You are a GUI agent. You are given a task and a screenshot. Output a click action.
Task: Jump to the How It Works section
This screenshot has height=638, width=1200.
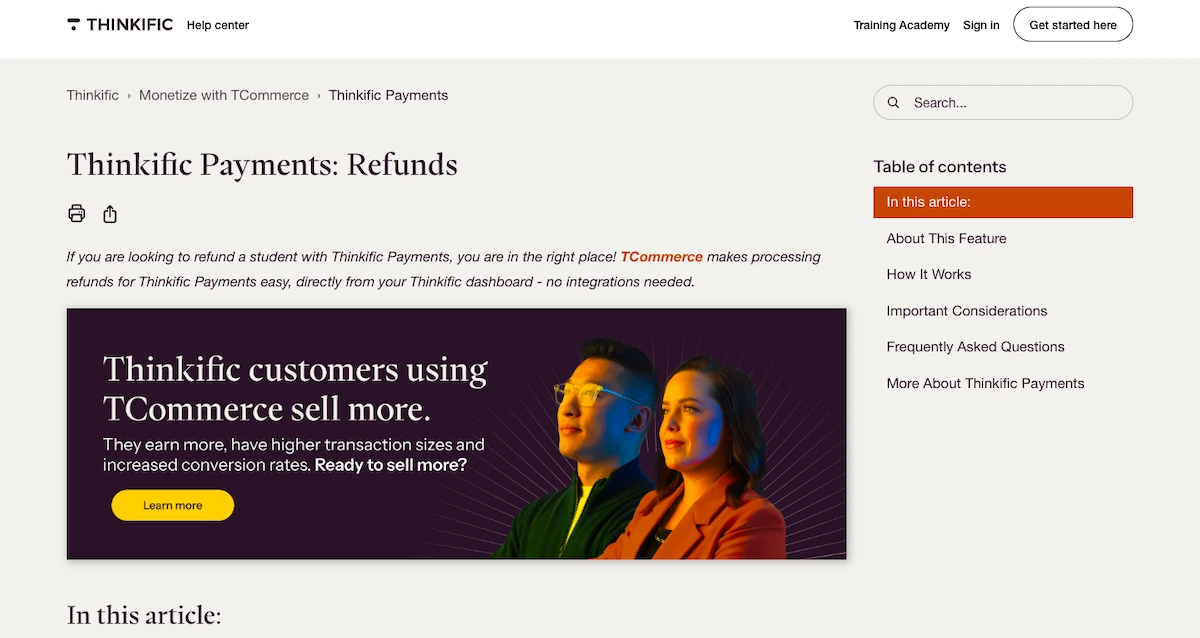tap(929, 274)
